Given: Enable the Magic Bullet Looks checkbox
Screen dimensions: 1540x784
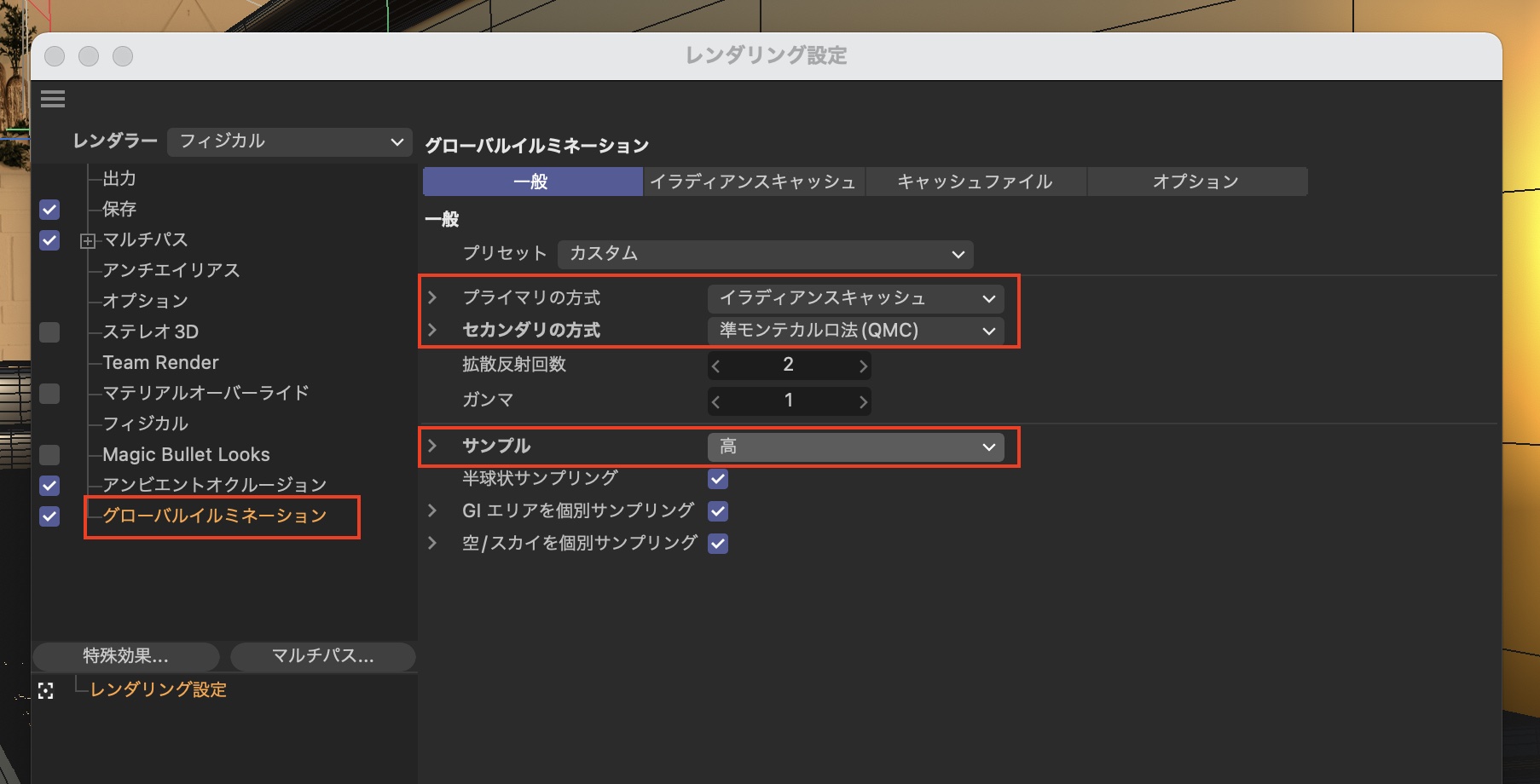Looking at the screenshot, I should (49, 455).
